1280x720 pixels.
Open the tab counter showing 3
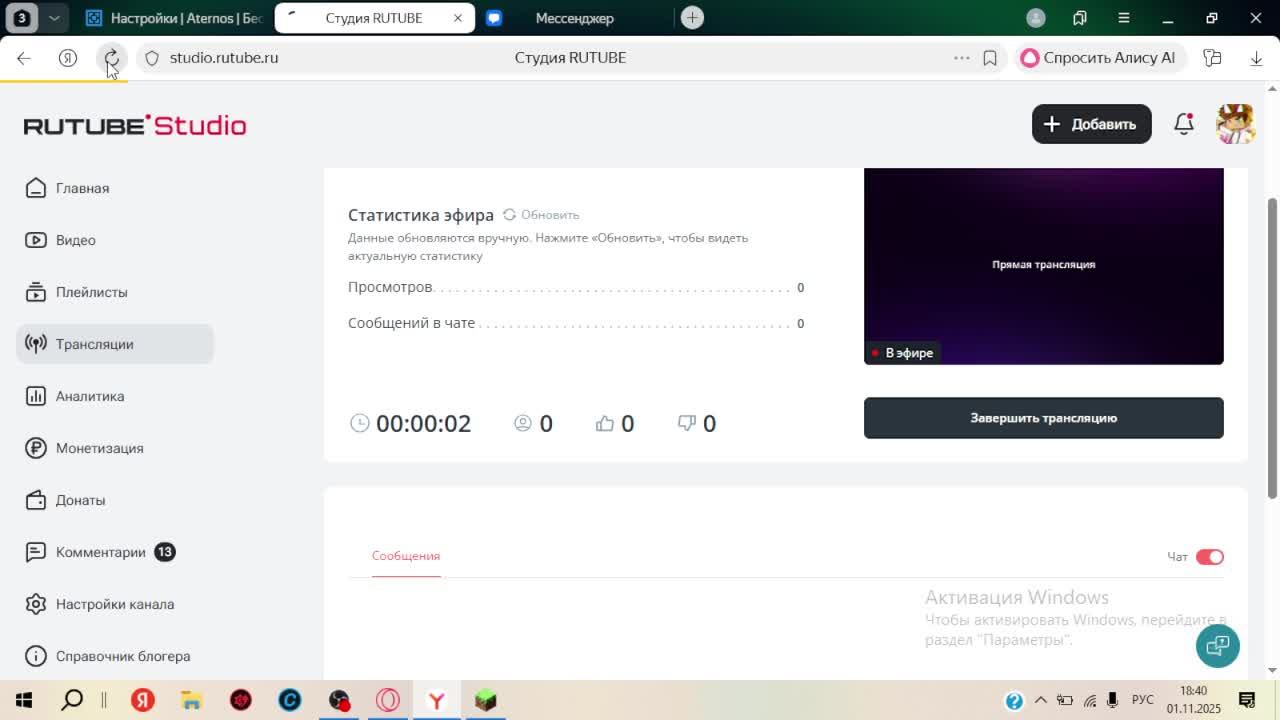click(x=22, y=18)
